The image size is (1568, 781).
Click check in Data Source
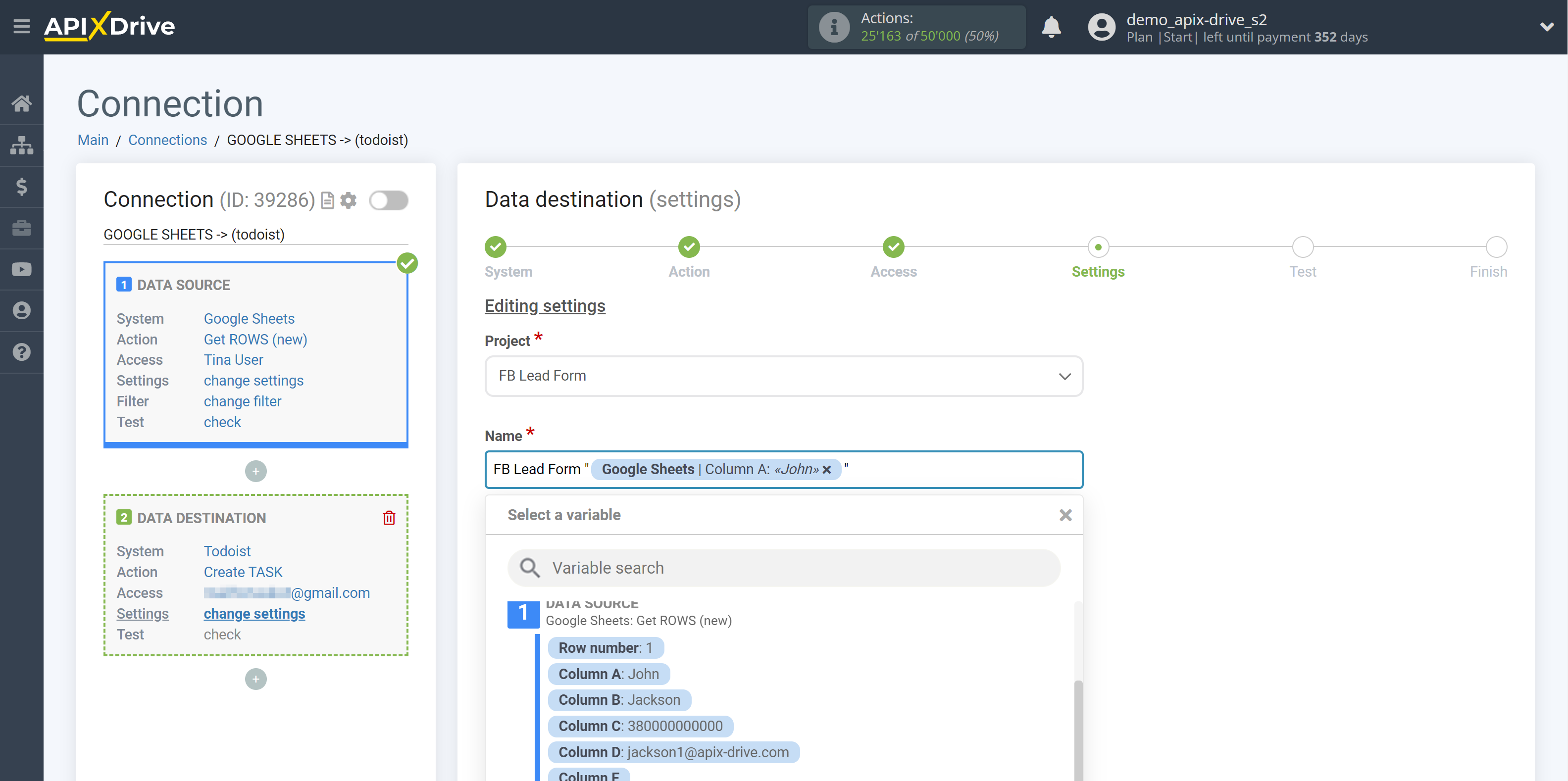(x=222, y=422)
